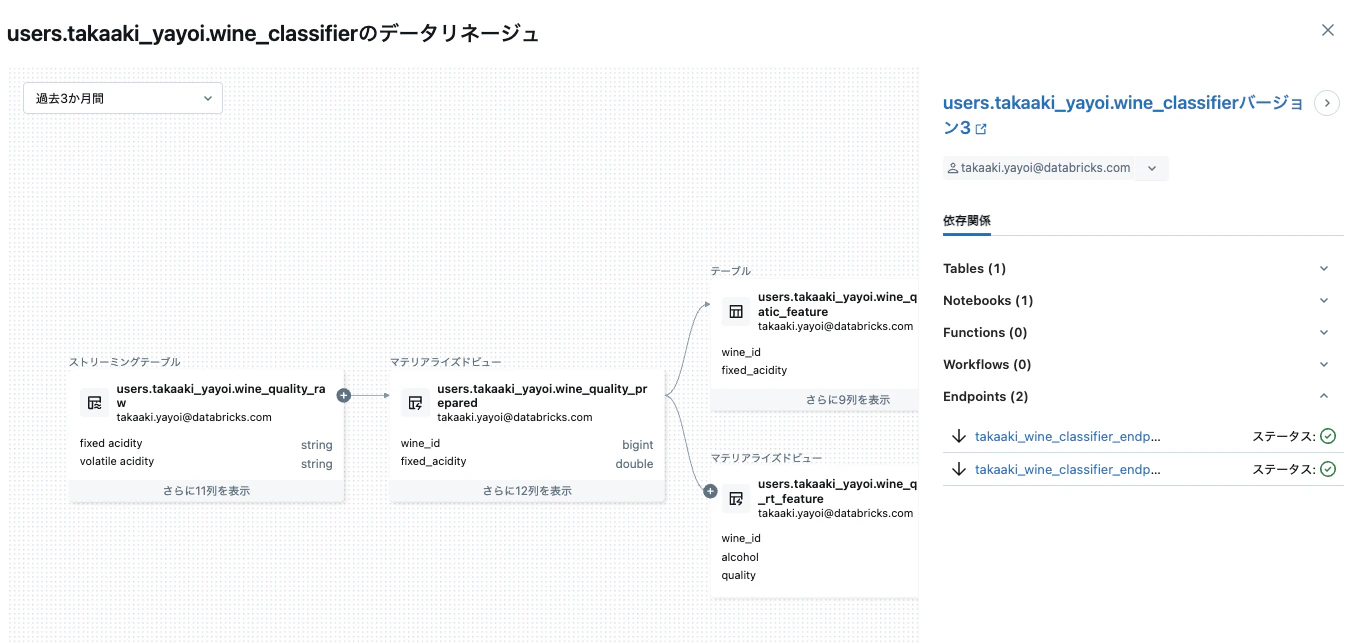
Task: Click the fixed_acidity column in wine_quality_prepared
Action: coord(433,461)
